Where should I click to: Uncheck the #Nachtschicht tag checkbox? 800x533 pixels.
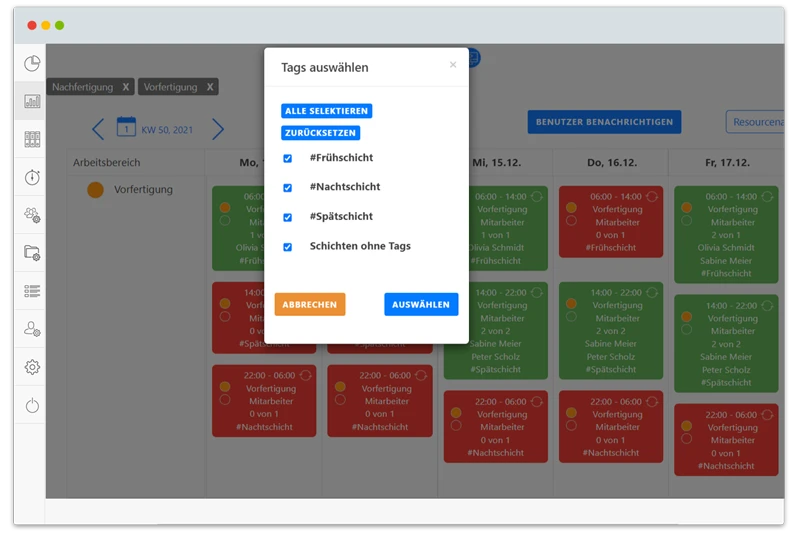coord(288,187)
